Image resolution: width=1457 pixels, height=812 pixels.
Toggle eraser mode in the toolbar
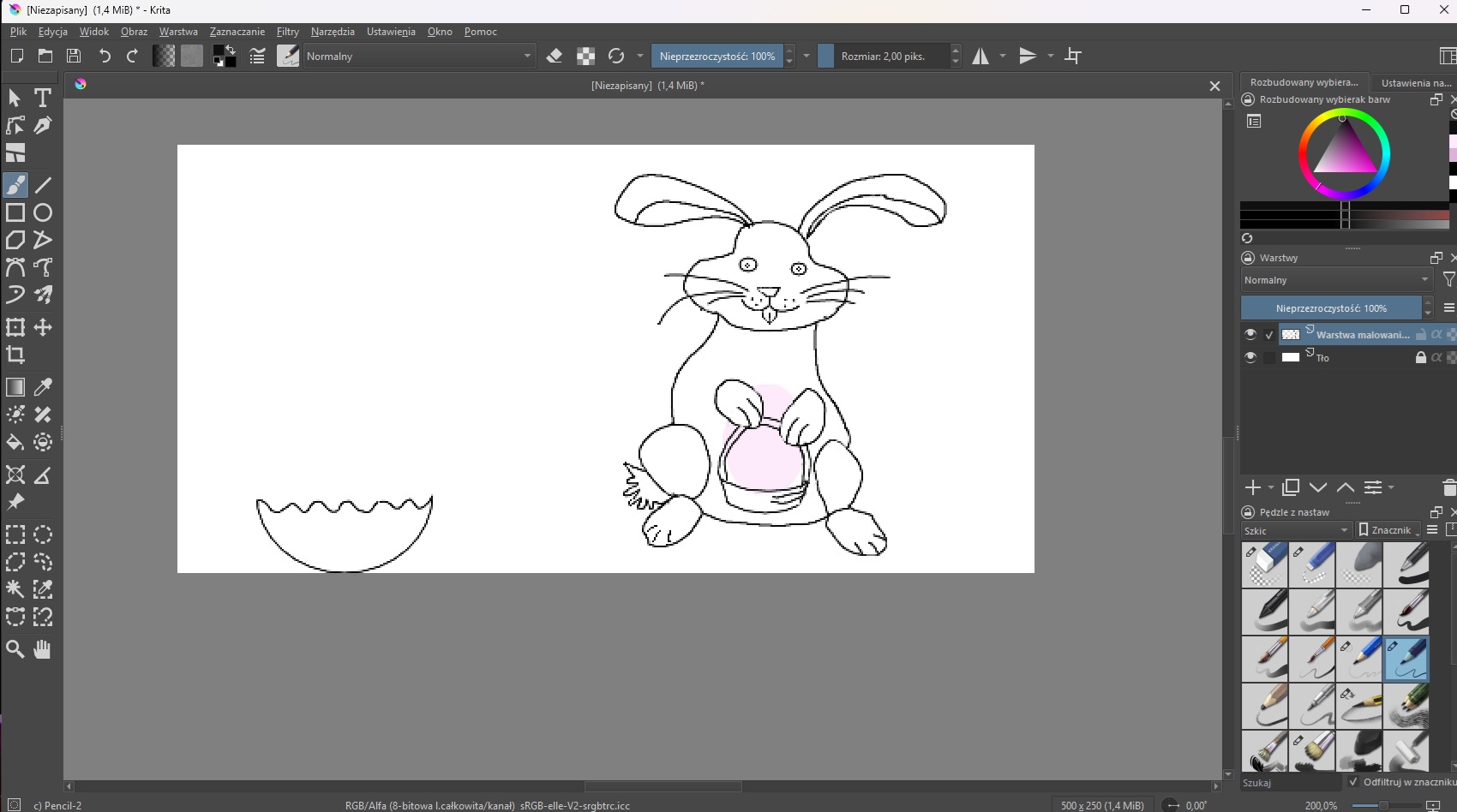coord(555,57)
